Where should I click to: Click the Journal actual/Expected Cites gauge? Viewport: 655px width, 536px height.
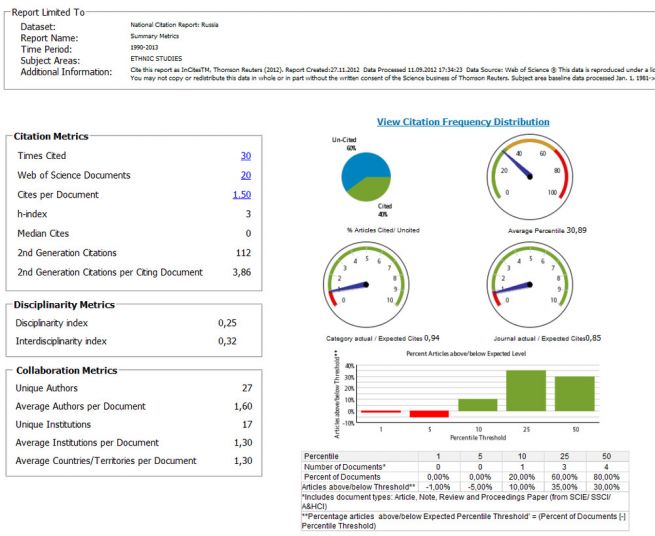pos(530,285)
